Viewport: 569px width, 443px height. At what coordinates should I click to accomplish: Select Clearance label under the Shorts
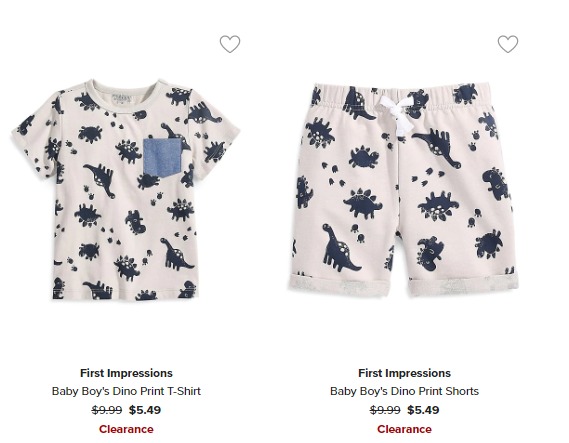click(404, 429)
